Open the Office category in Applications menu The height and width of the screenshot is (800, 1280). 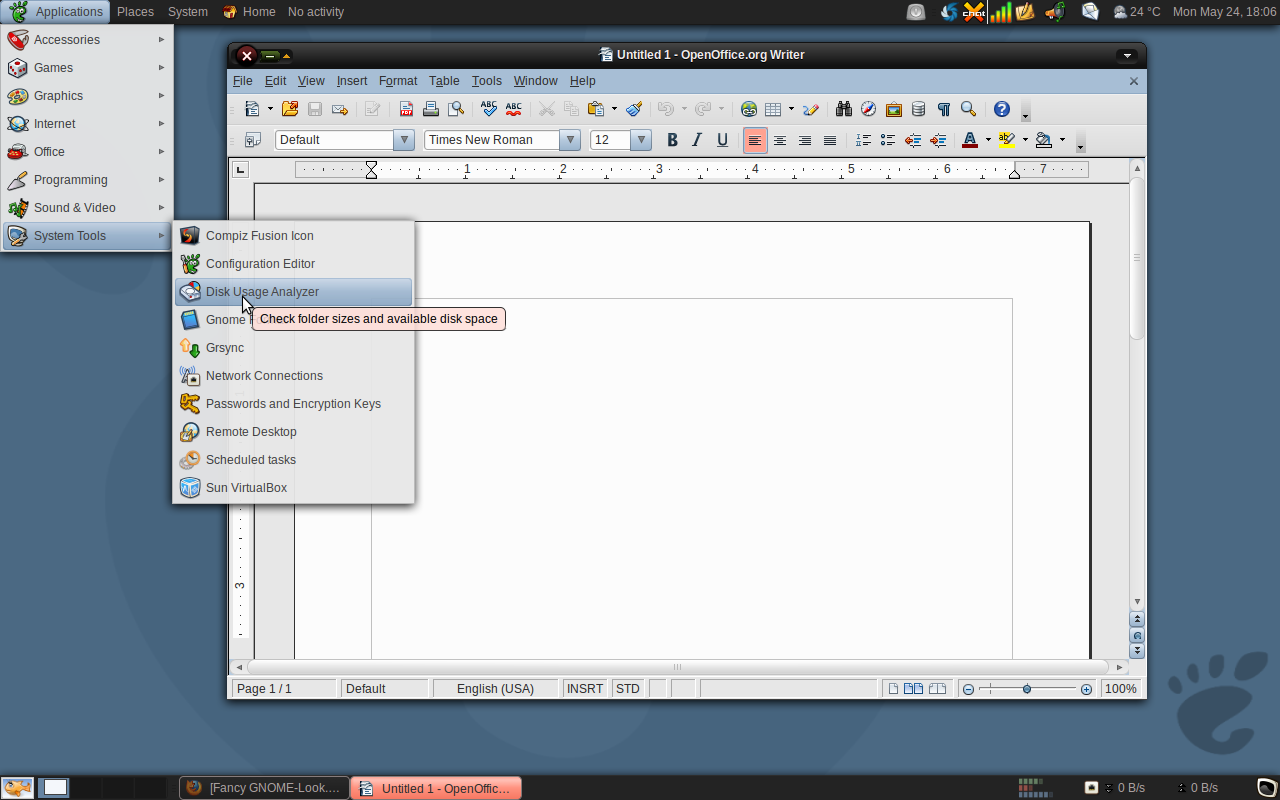pyautogui.click(x=87, y=152)
